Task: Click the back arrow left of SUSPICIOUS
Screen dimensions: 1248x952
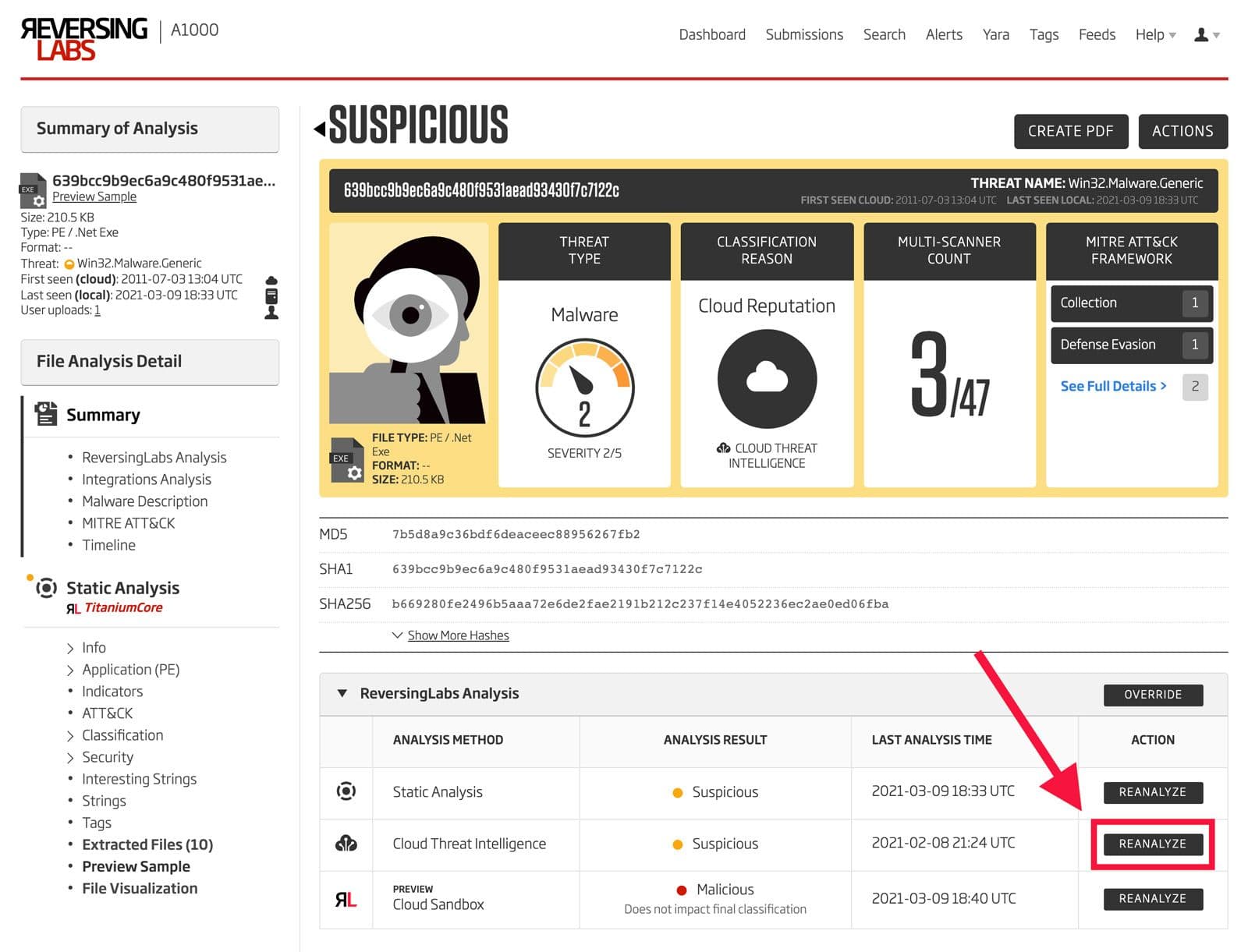Action: (x=320, y=129)
